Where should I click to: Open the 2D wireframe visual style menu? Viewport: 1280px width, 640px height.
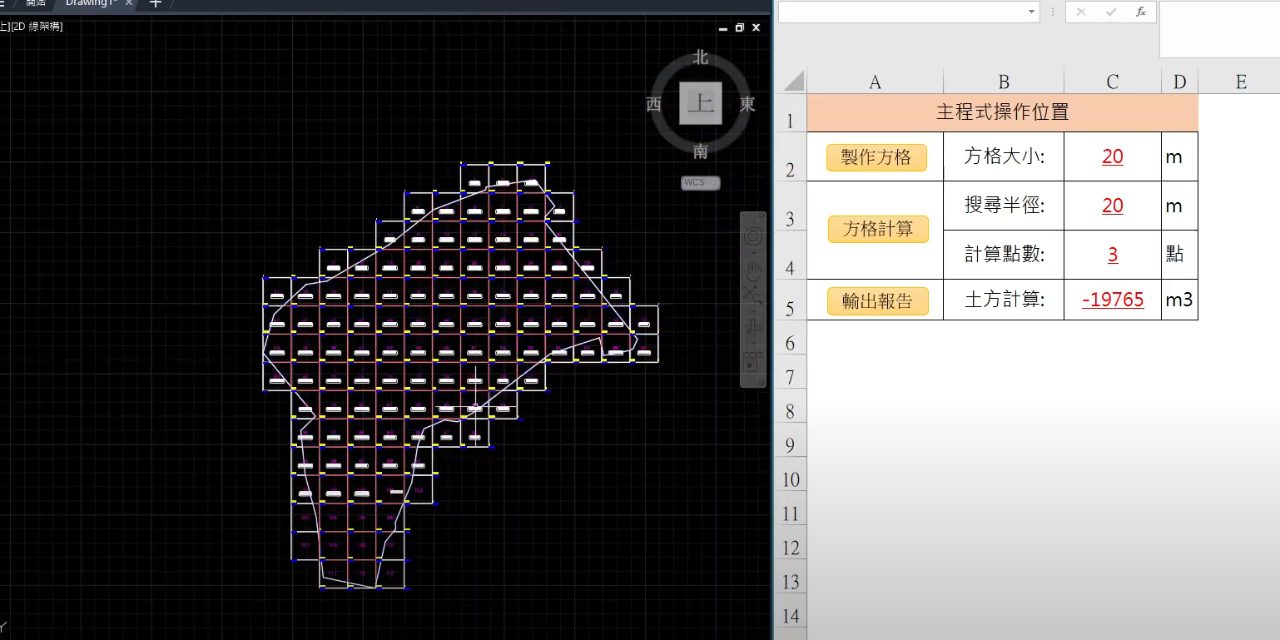point(36,26)
